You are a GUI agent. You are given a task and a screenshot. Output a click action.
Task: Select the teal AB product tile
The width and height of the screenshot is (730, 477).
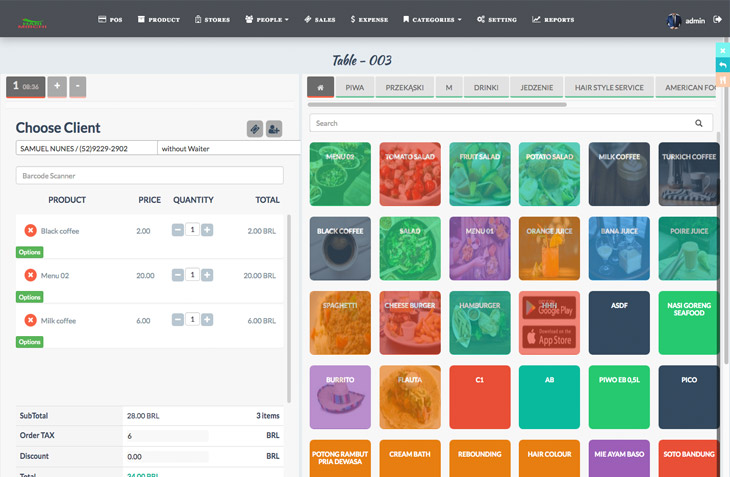(549, 397)
